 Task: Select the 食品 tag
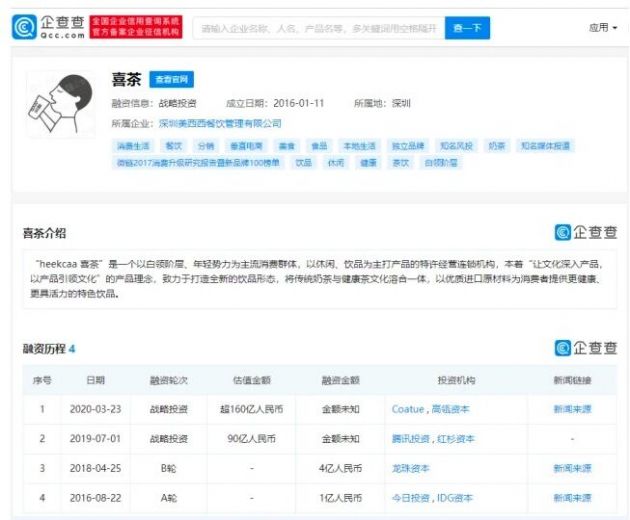coord(319,146)
